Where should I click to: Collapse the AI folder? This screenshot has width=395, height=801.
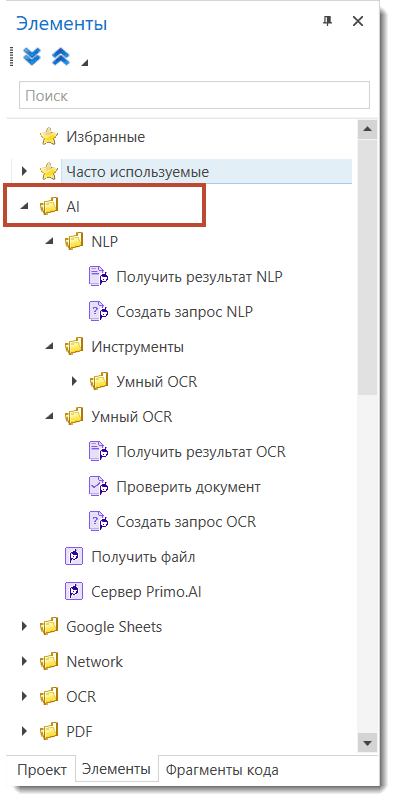24,207
